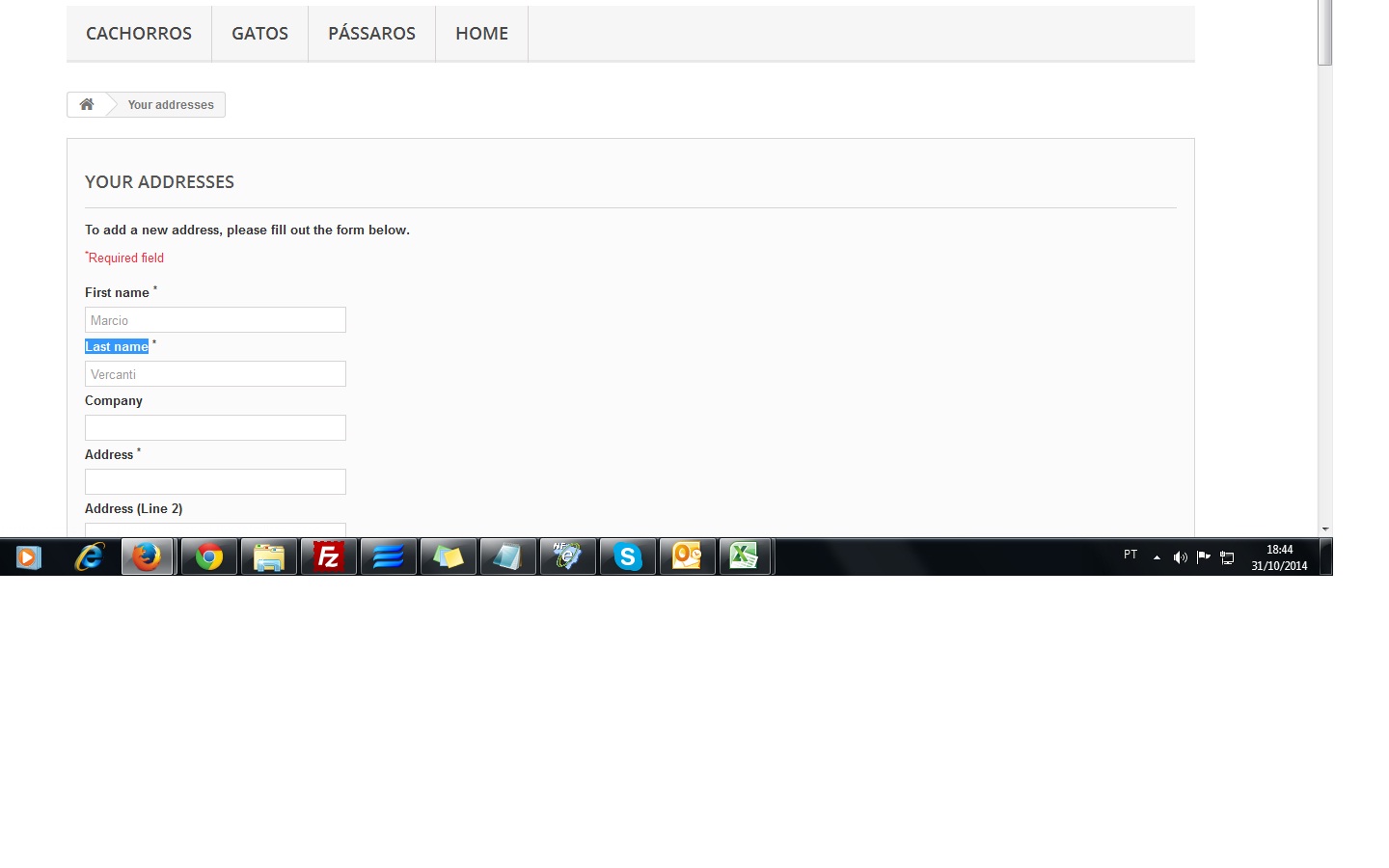1389x868 pixels.
Task: Open the notepad-style icon in the taskbar
Action: (508, 557)
